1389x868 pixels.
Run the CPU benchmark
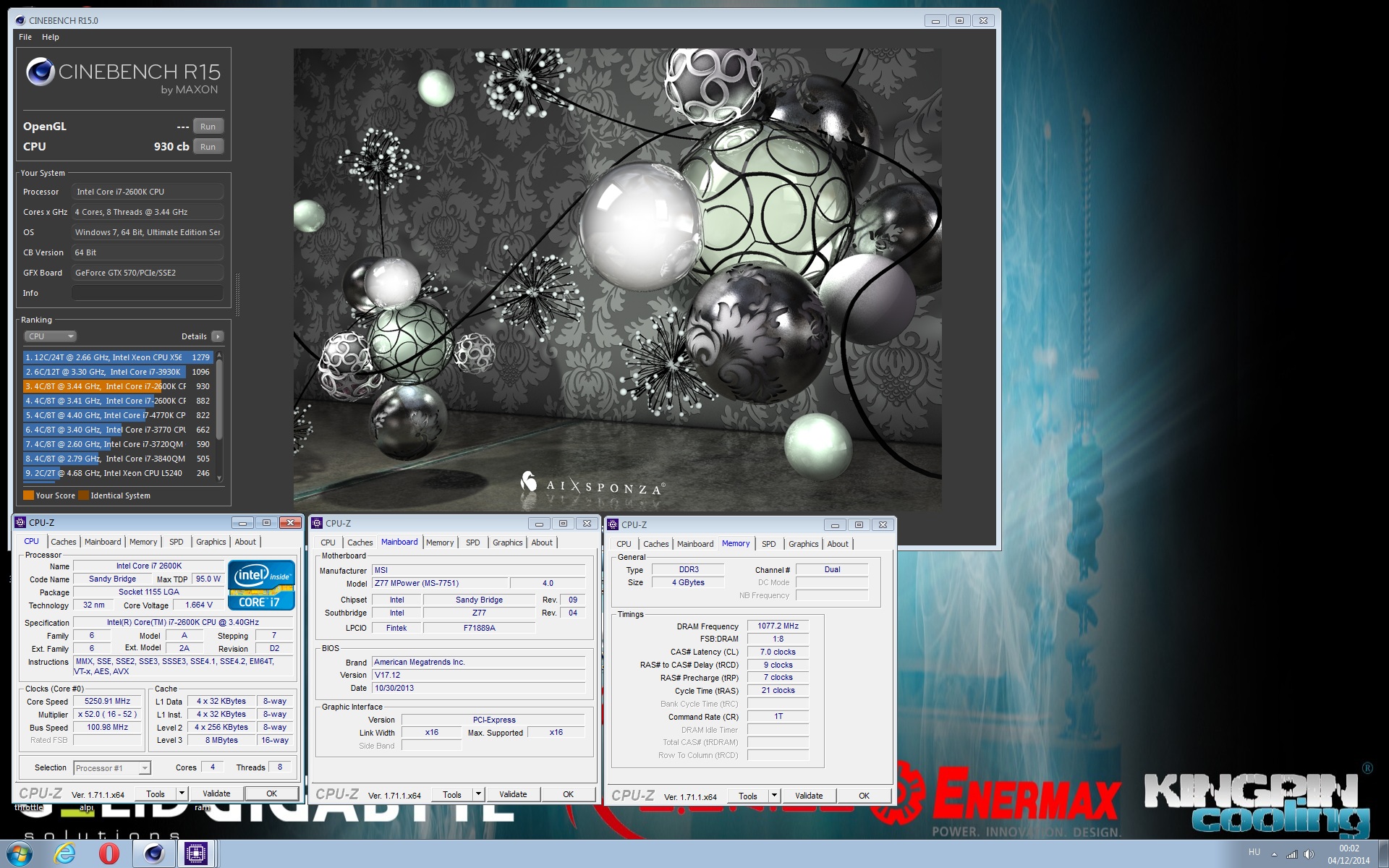[x=208, y=147]
